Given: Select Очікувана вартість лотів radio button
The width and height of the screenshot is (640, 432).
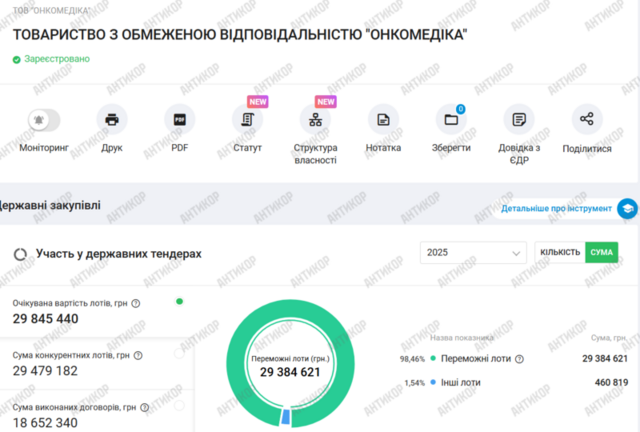Looking at the screenshot, I should (179, 301).
